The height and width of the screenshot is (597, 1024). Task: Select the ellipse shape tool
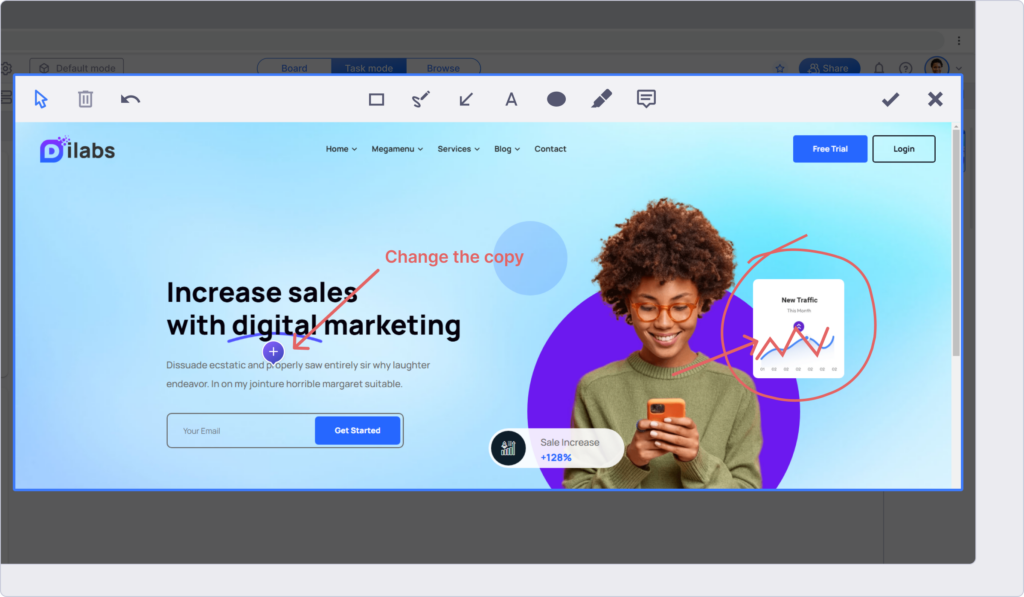[x=556, y=99]
